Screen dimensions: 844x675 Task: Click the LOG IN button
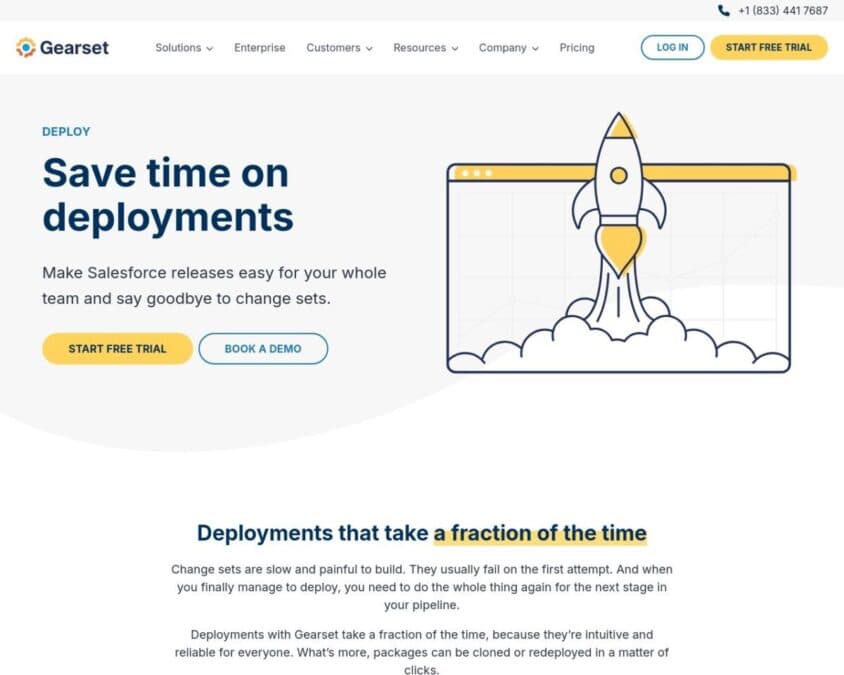tap(672, 47)
